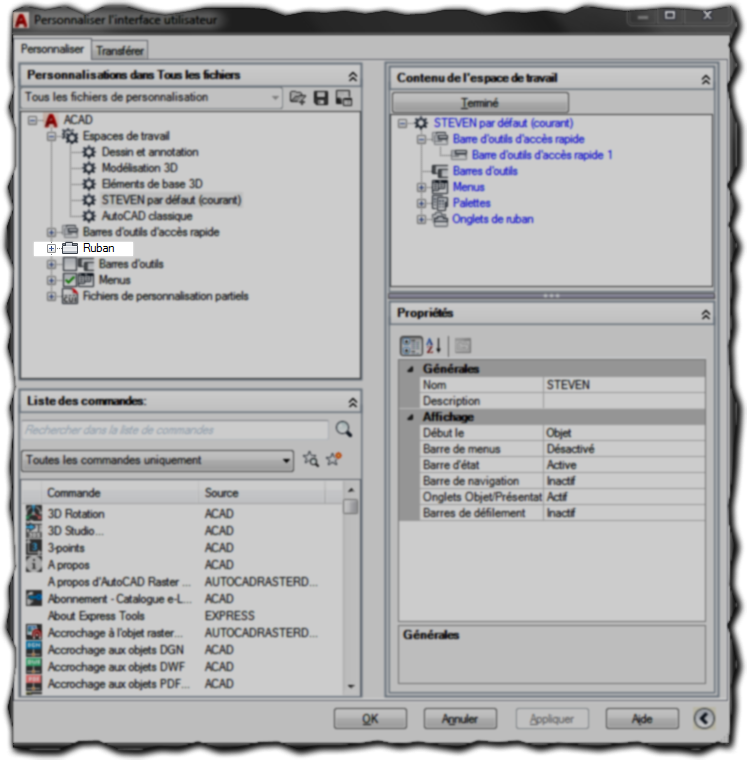Collapse the Liste des commandes panel
The width and height of the screenshot is (747, 760).
click(353, 402)
